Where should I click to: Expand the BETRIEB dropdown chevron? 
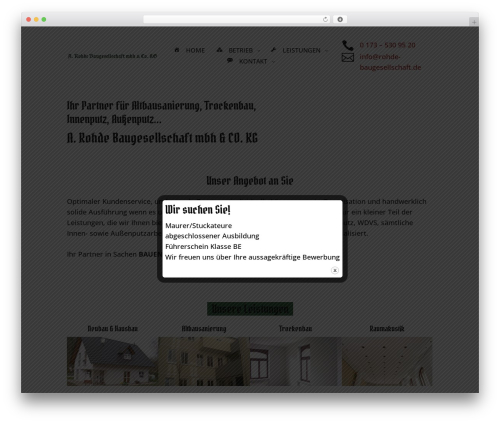259,51
